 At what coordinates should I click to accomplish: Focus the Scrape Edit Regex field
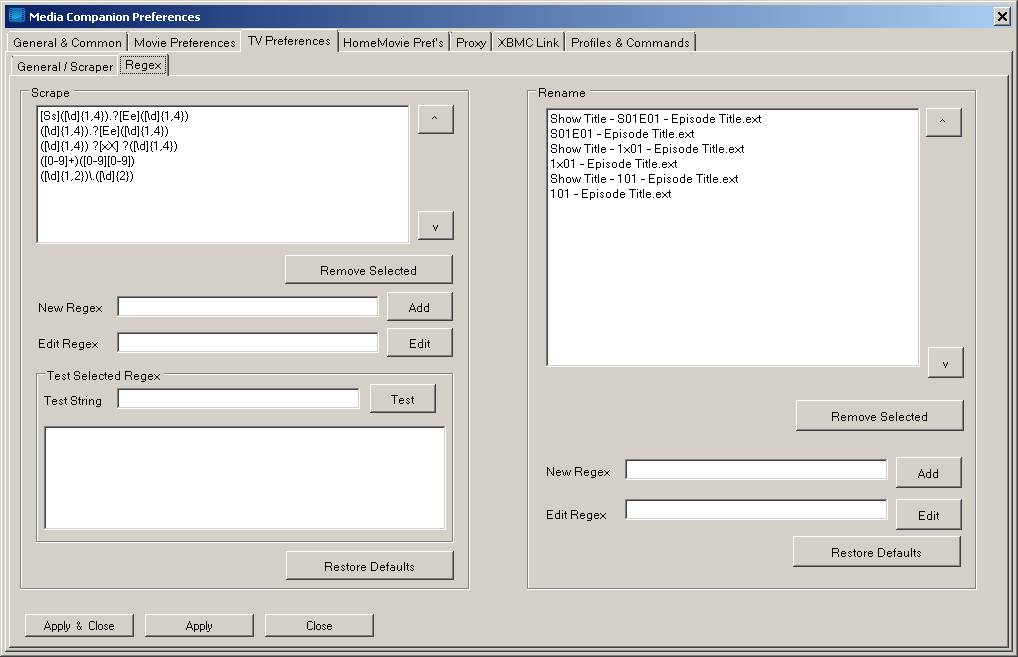248,343
